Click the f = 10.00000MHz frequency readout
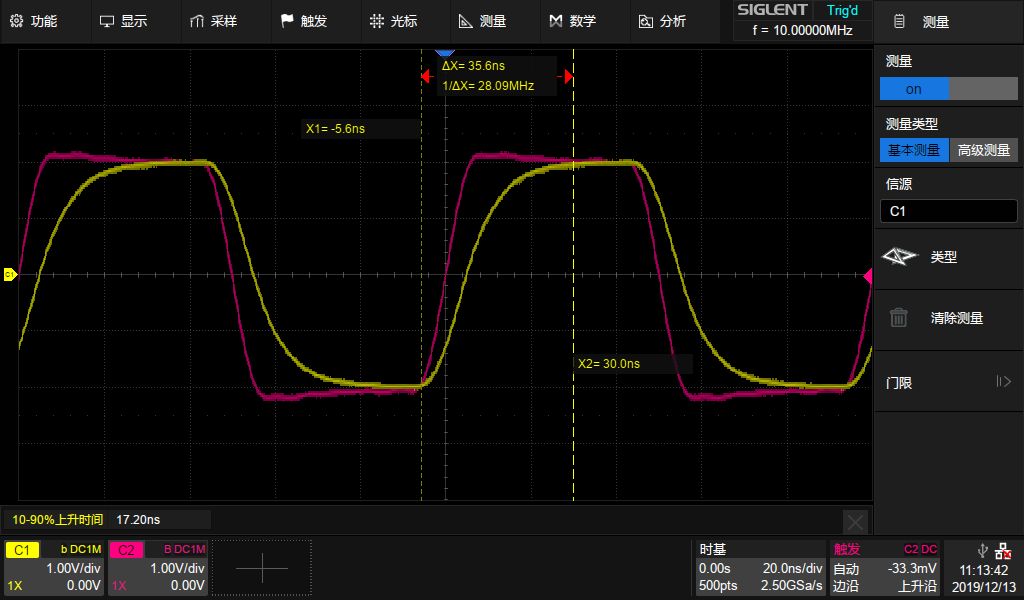1024x600 pixels. [x=803, y=30]
